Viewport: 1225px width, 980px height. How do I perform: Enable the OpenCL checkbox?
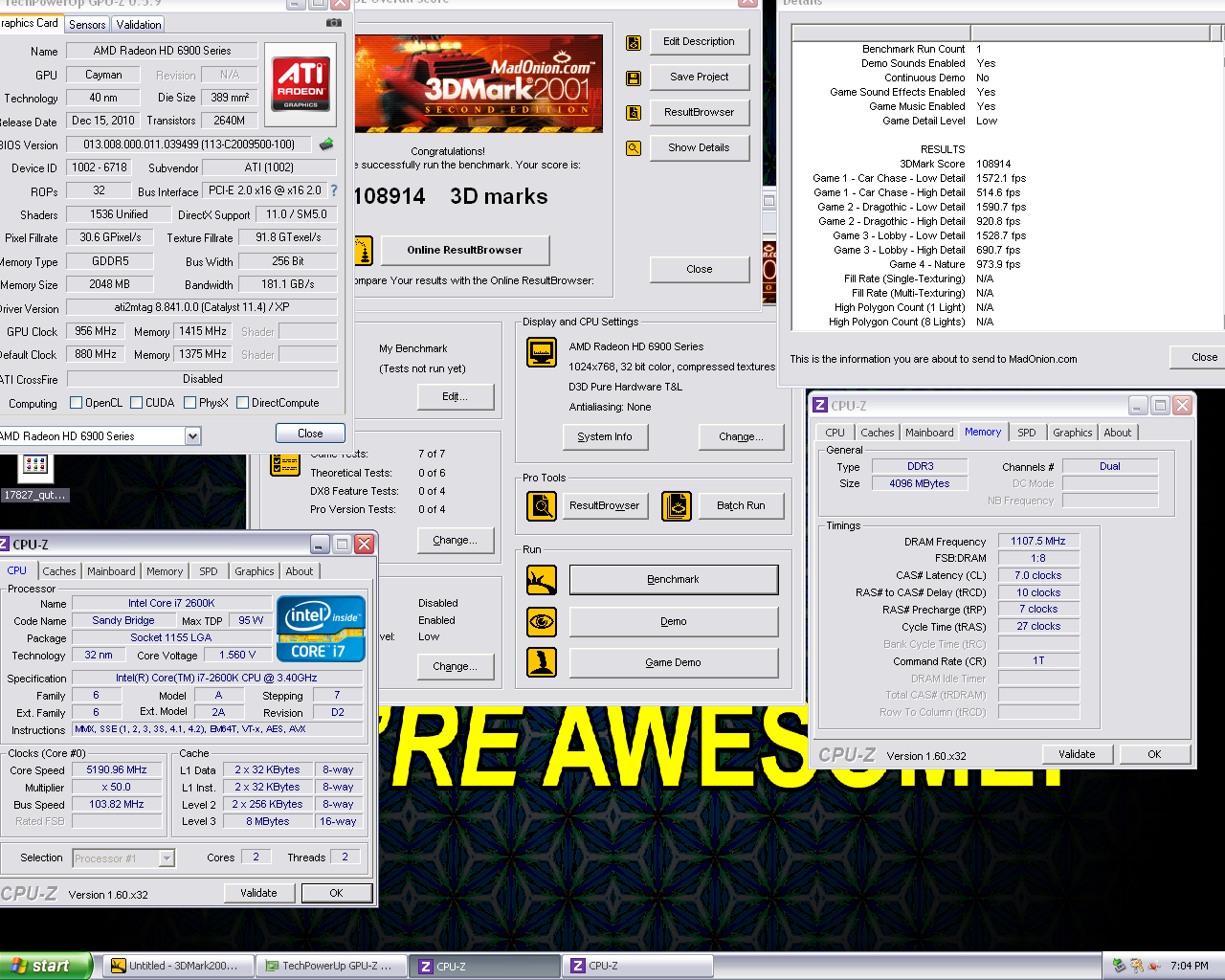tap(76, 403)
